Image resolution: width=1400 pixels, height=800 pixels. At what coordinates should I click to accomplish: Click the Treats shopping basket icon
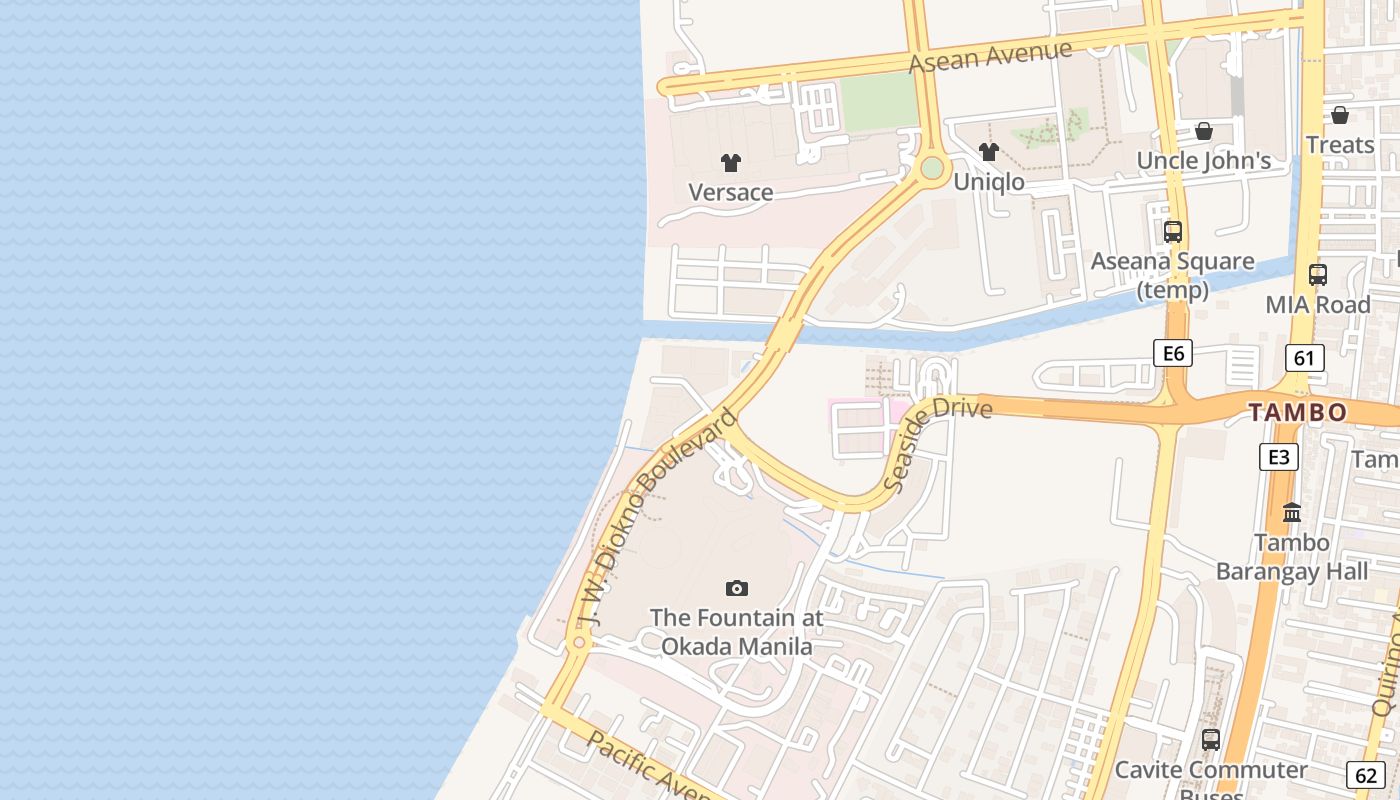coord(1340,115)
